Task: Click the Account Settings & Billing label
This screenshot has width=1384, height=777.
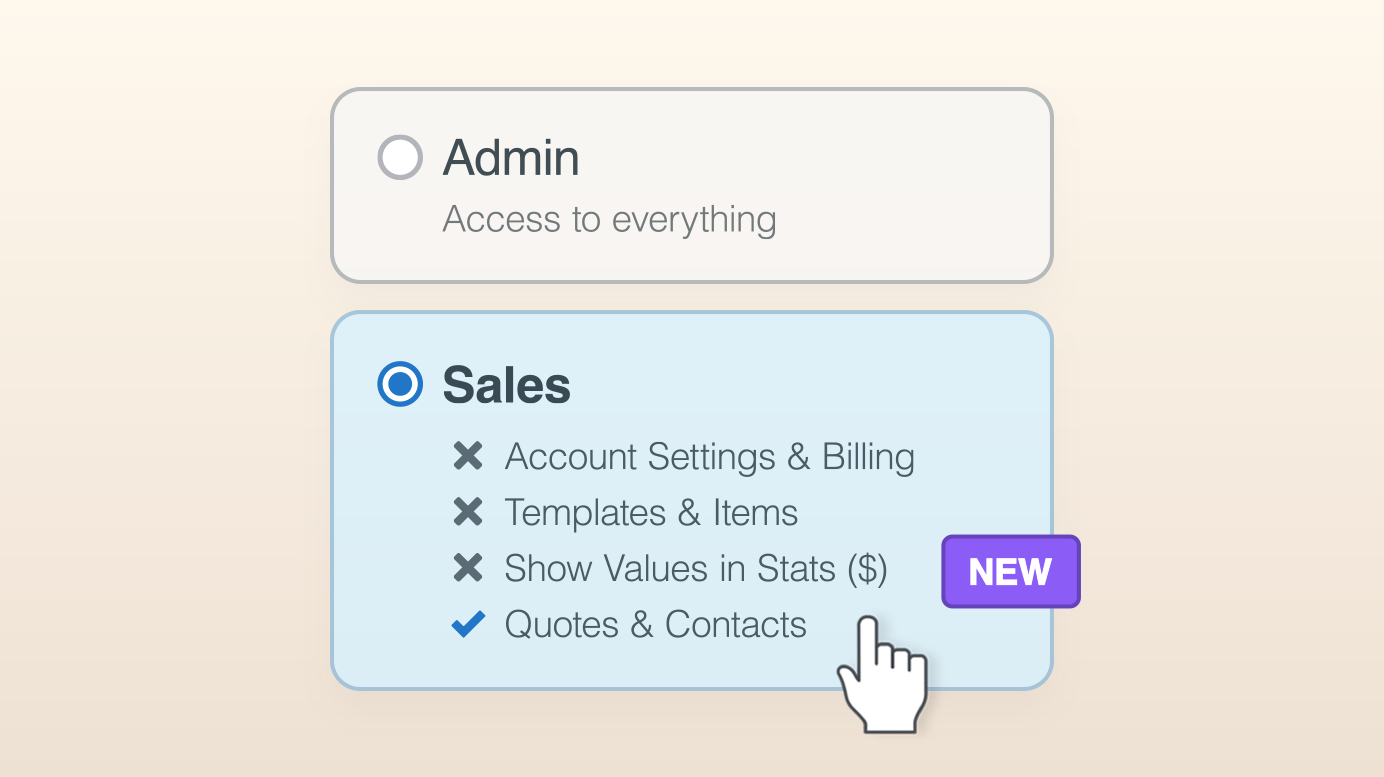Action: click(x=709, y=457)
